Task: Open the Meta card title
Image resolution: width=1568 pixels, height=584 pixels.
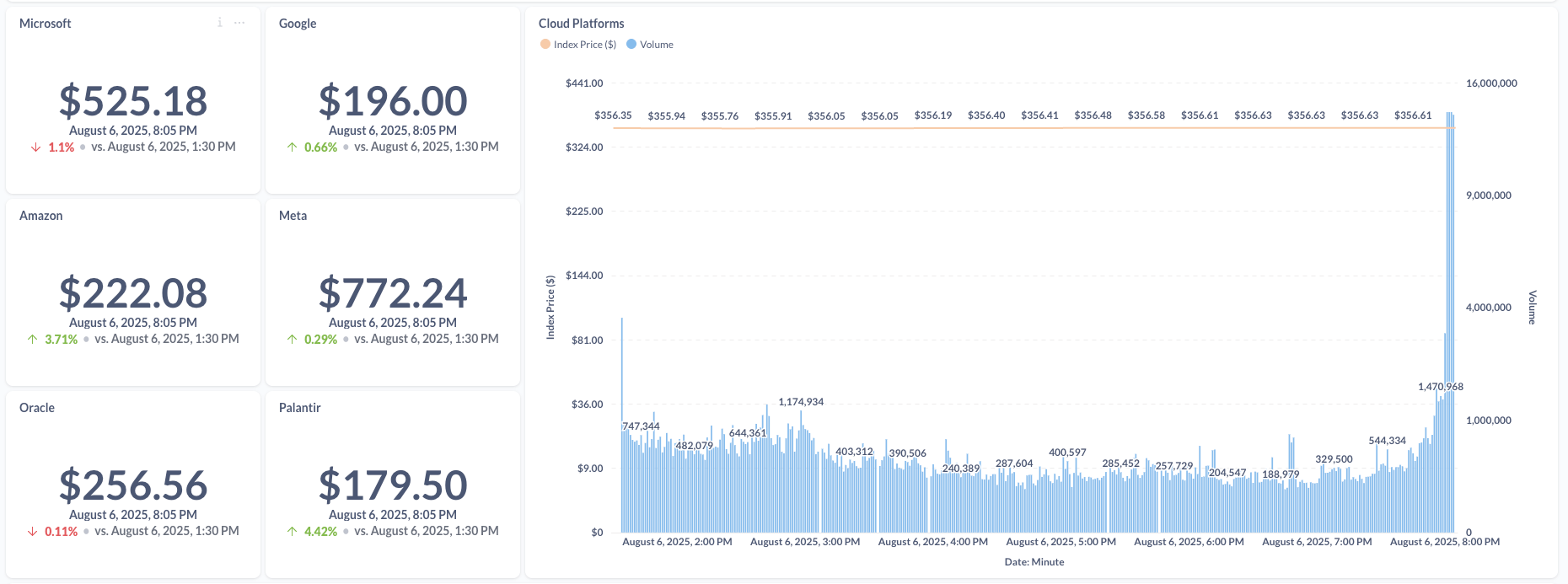Action: (x=293, y=216)
